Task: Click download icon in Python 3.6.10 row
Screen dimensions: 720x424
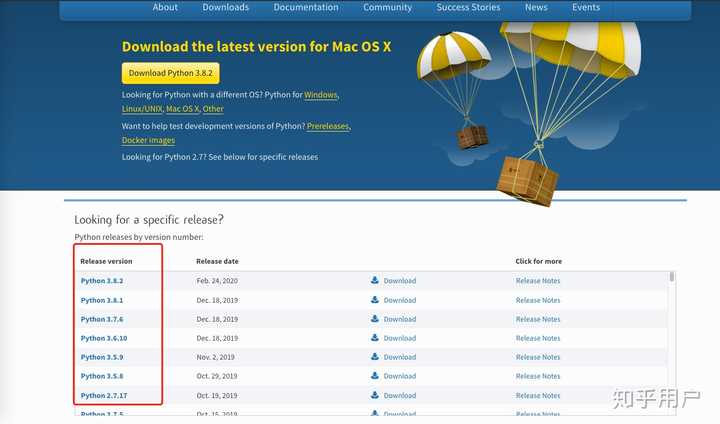Action: tap(375, 337)
